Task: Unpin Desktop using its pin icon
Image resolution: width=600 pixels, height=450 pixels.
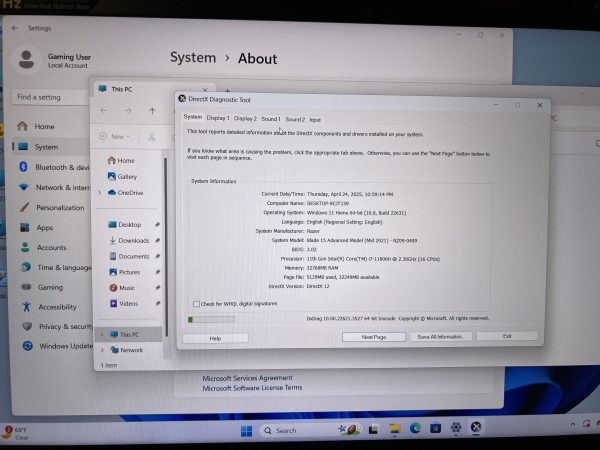Action: (x=157, y=225)
